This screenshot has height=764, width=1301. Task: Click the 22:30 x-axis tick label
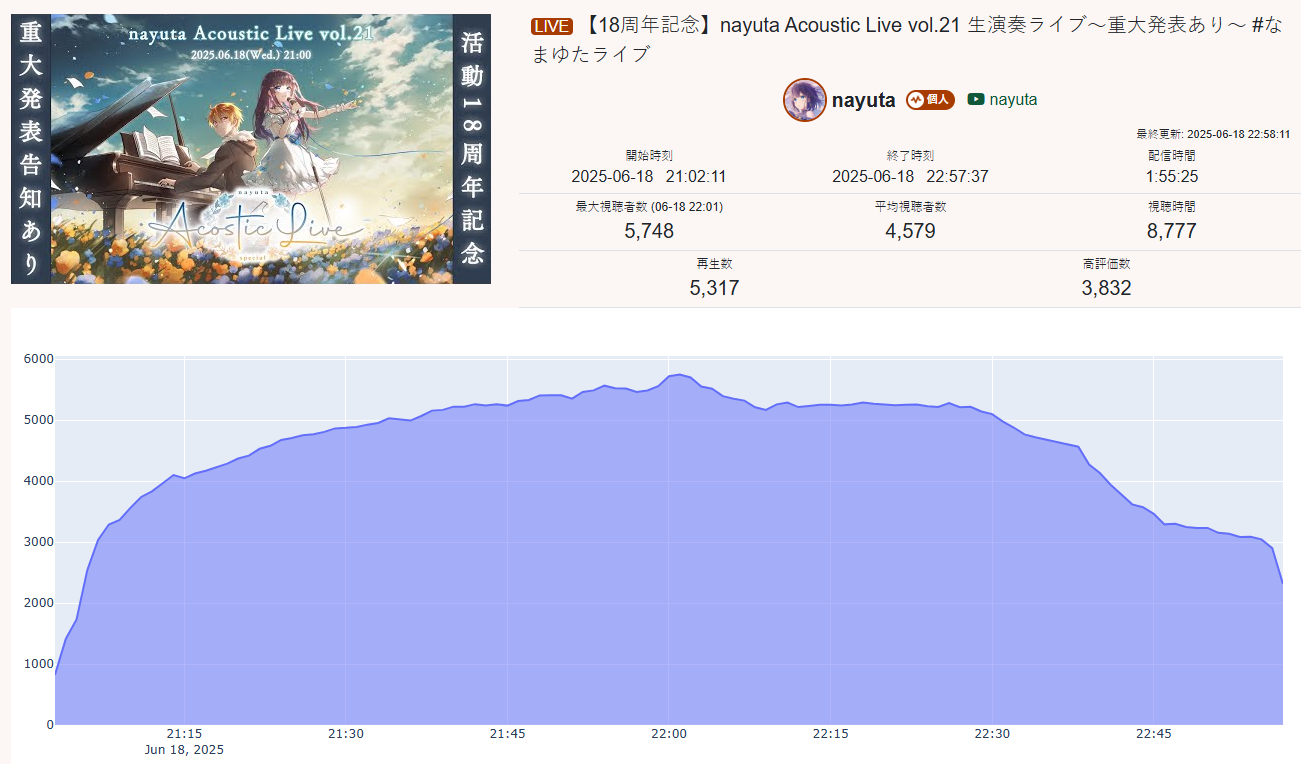[x=992, y=734]
